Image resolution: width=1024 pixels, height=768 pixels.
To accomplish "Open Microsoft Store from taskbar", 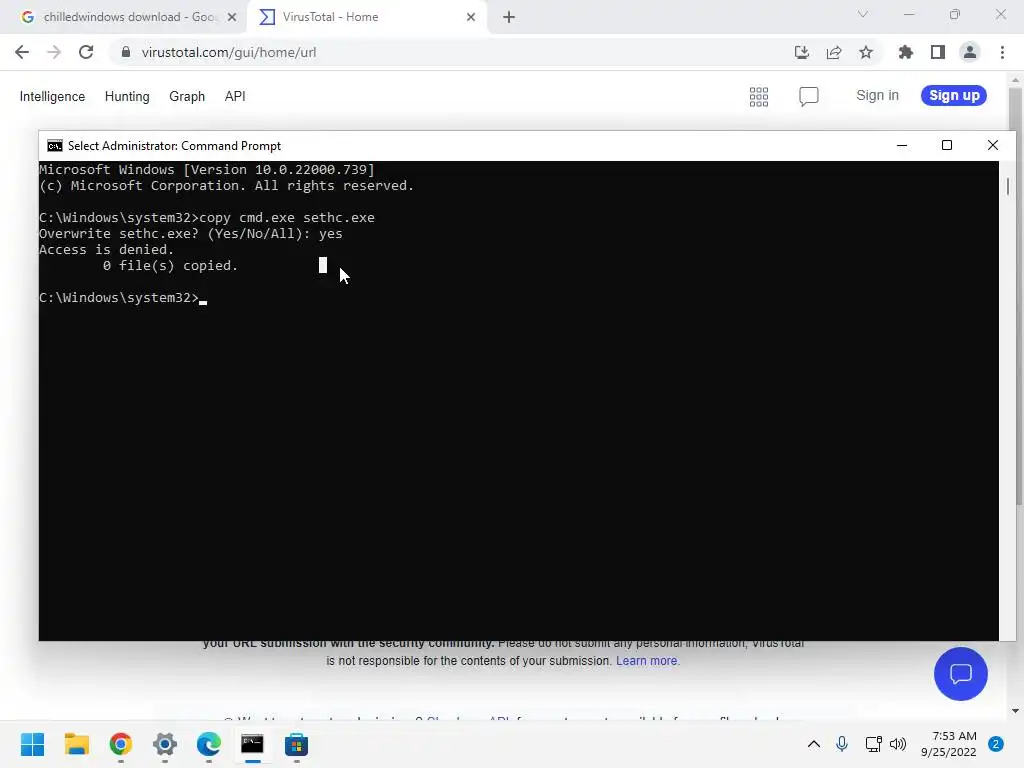I will click(x=296, y=744).
